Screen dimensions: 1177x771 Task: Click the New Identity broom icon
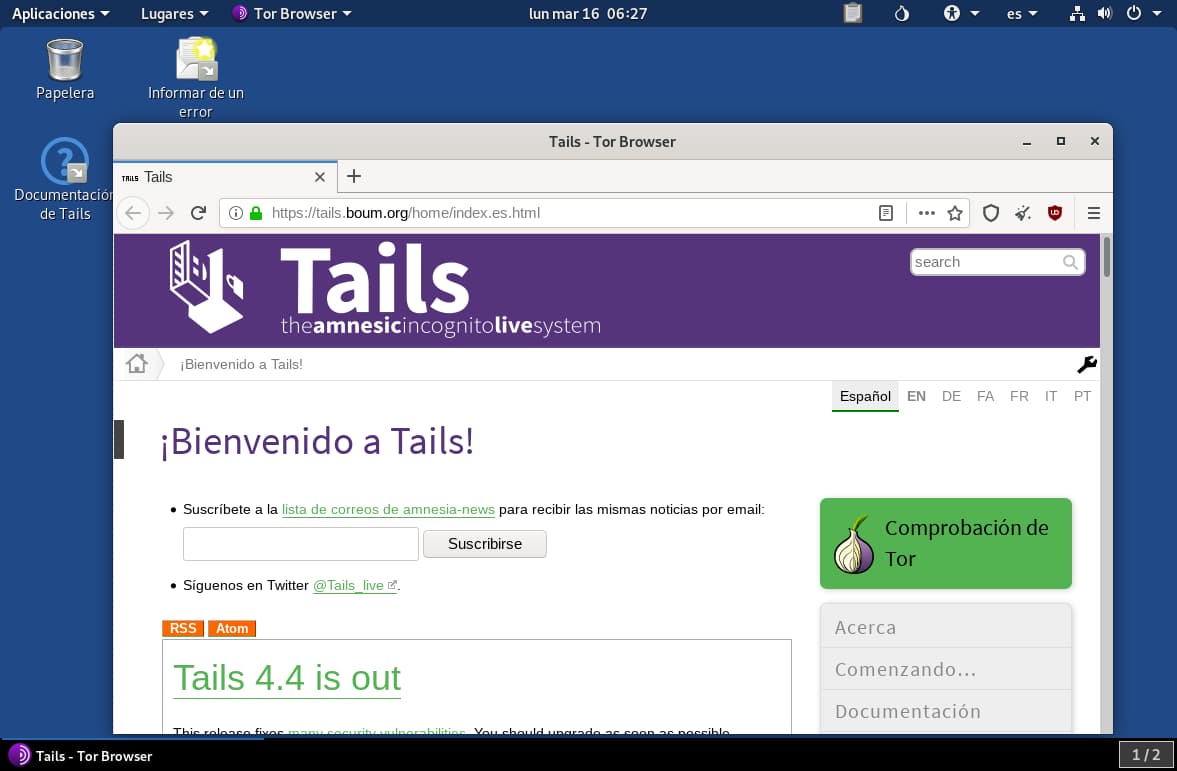point(1022,213)
